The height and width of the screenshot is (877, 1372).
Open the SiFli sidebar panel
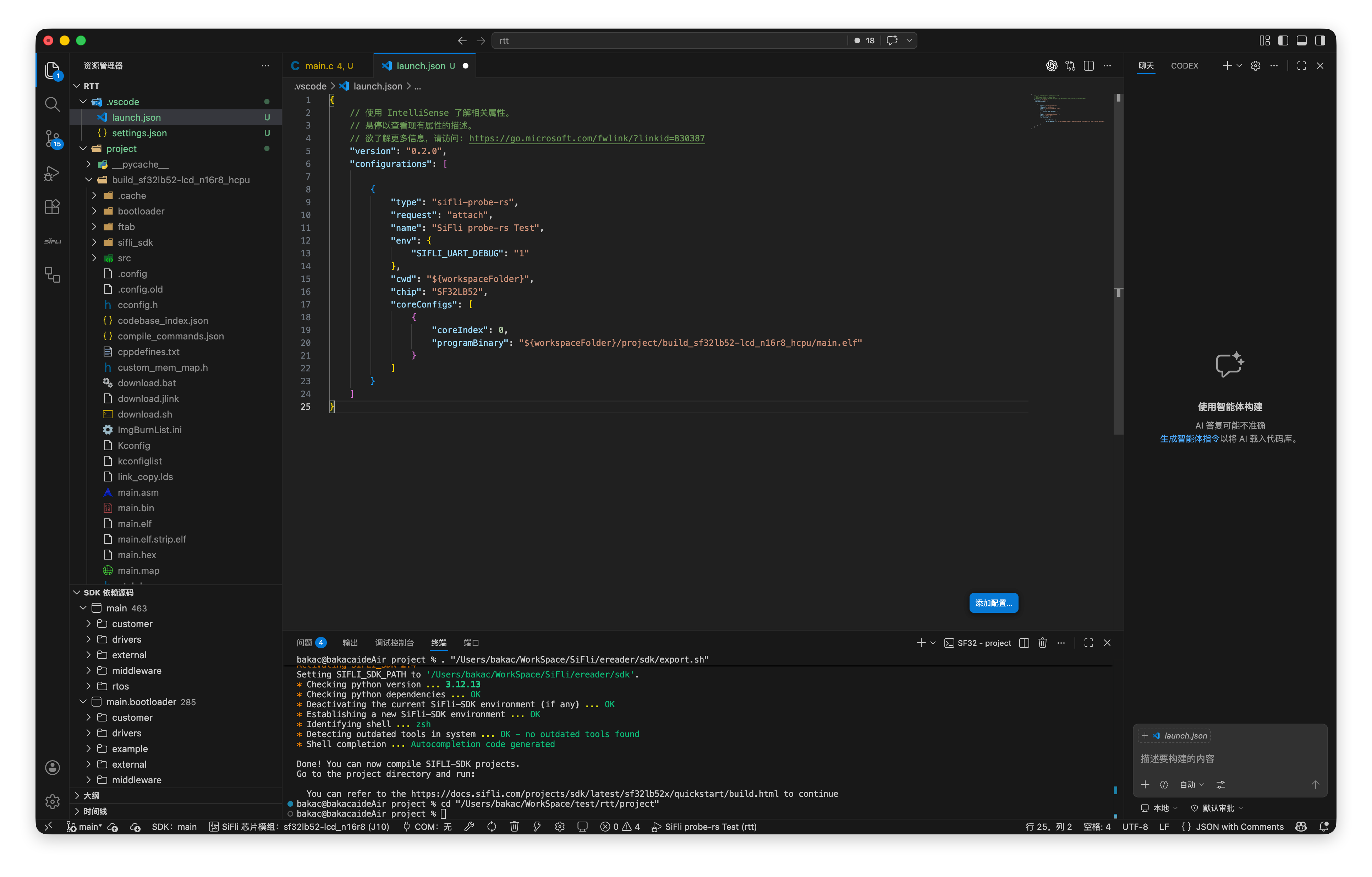(52, 241)
